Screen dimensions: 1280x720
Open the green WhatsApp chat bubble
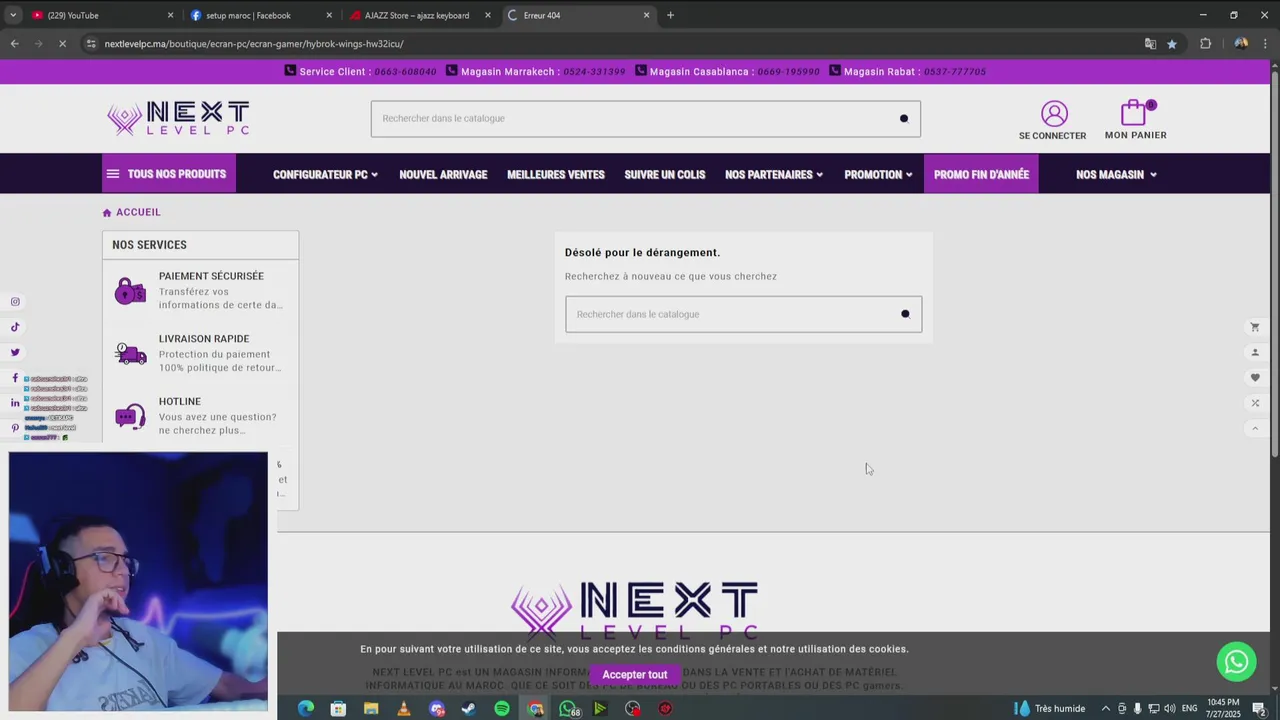coord(1237,662)
